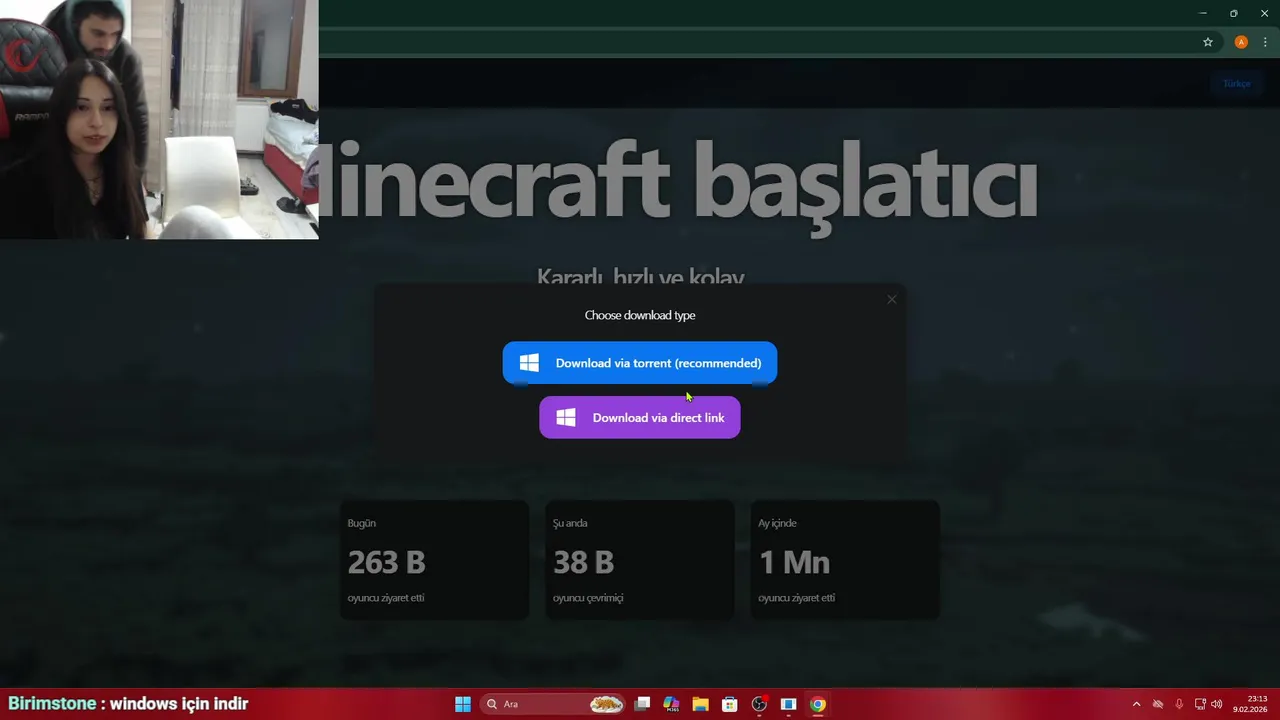Open the blue window app in taskbar

click(x=788, y=704)
